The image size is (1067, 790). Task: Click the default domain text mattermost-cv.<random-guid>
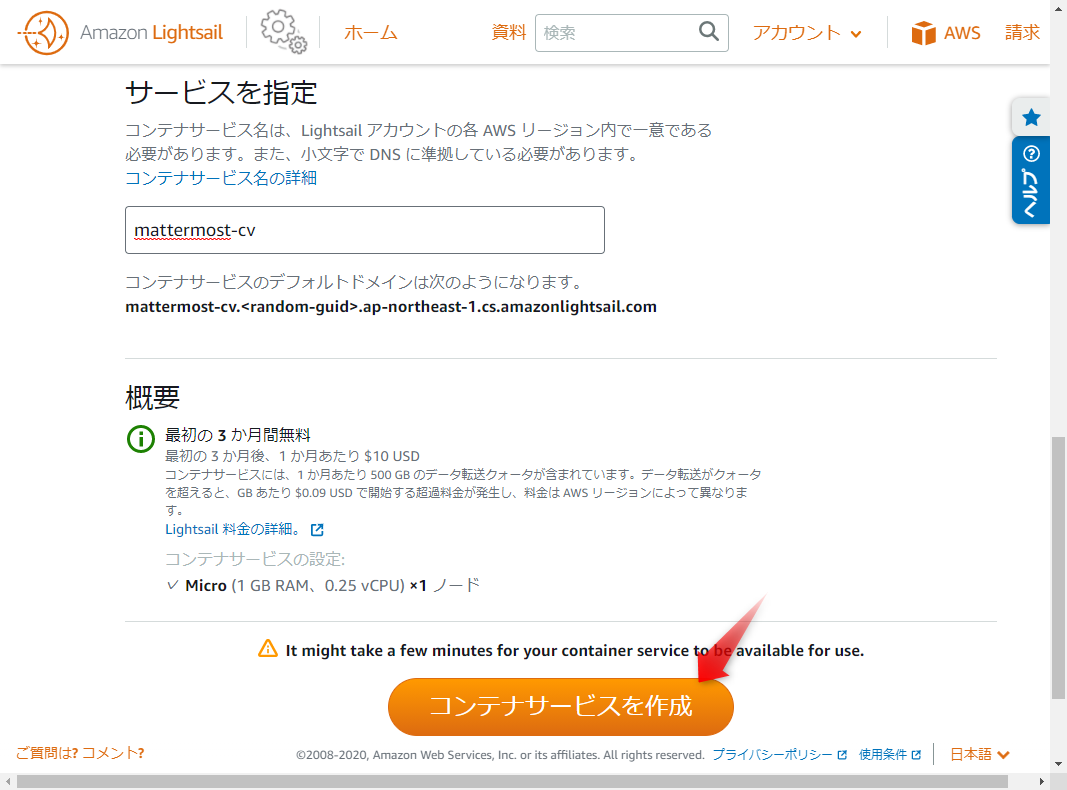click(x=391, y=307)
